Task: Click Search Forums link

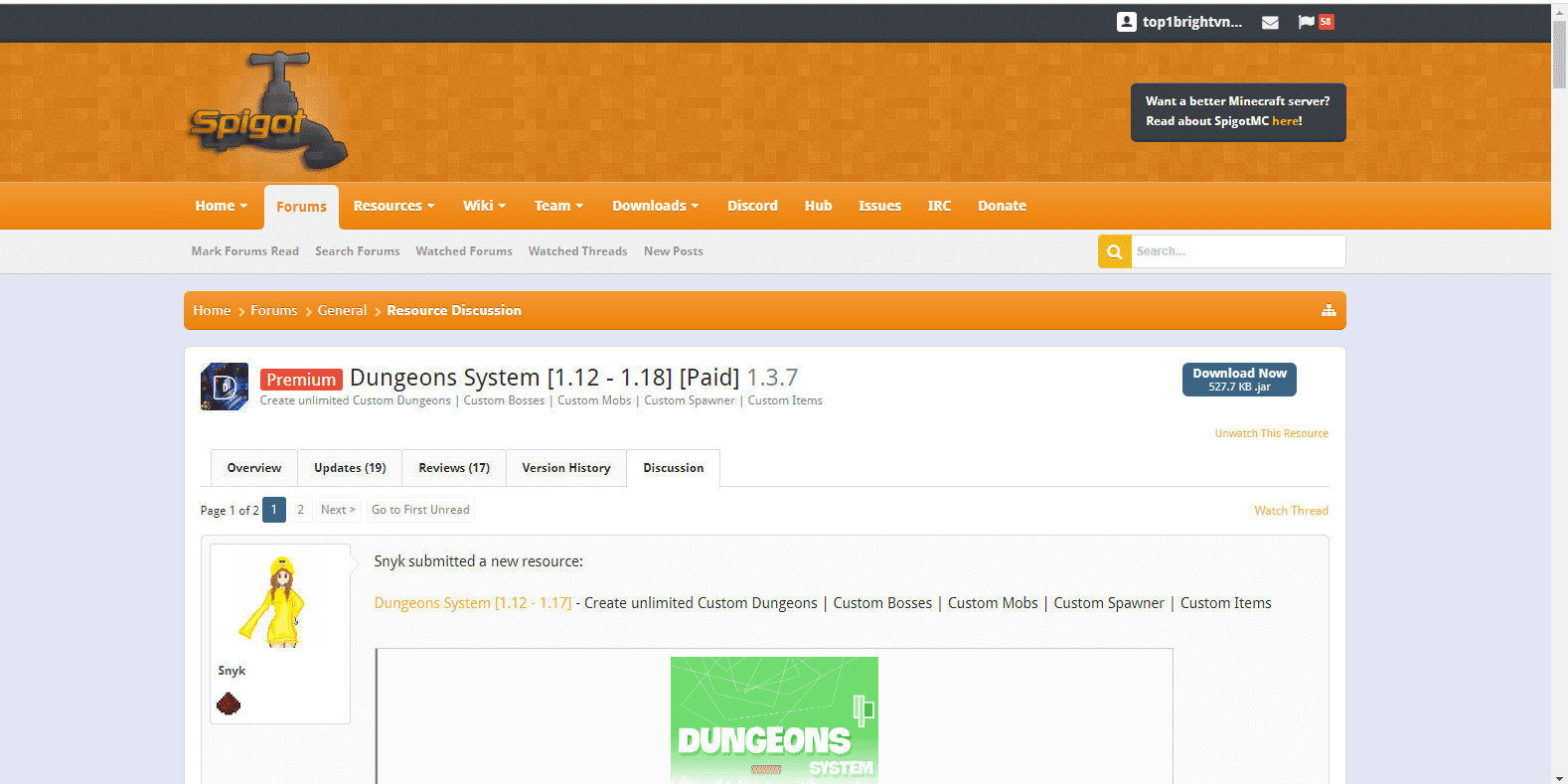Action: click(x=358, y=251)
